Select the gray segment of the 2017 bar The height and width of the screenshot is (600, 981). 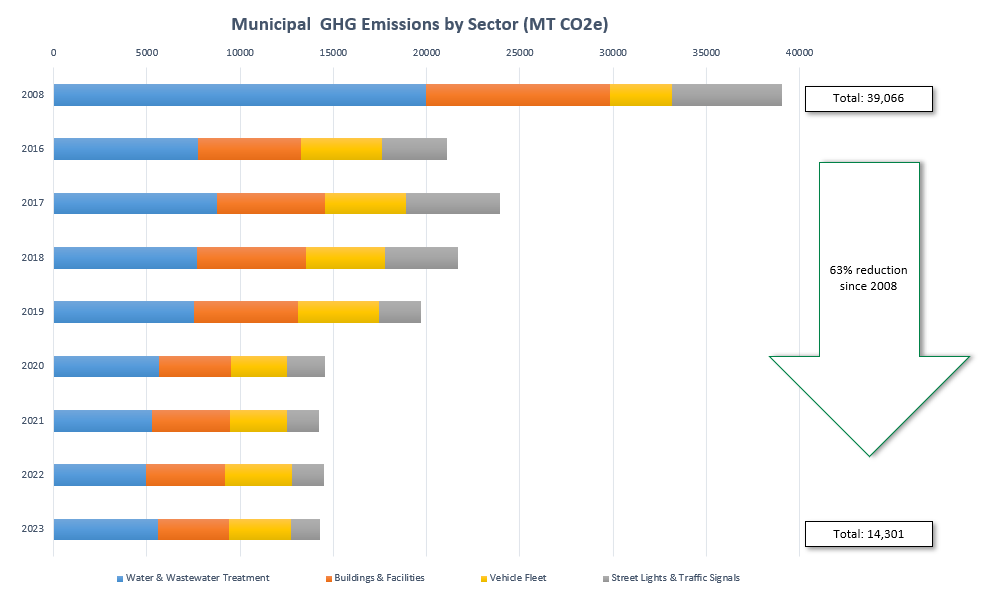pos(452,203)
